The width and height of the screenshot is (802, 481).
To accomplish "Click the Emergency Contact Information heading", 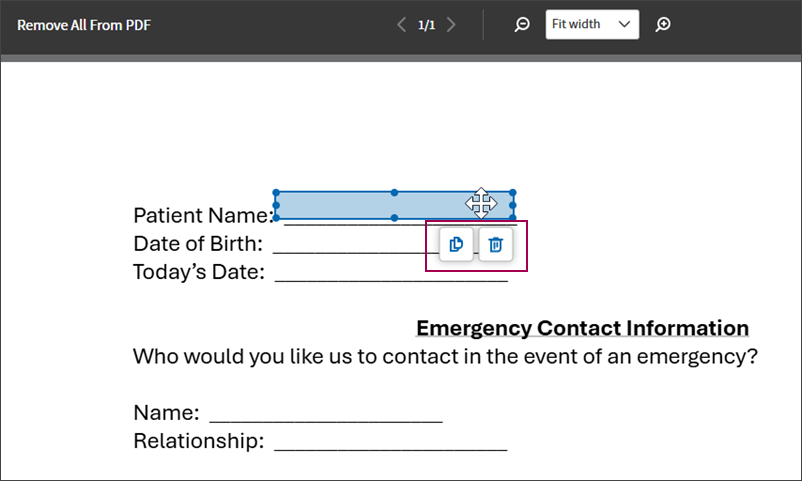I will [583, 328].
